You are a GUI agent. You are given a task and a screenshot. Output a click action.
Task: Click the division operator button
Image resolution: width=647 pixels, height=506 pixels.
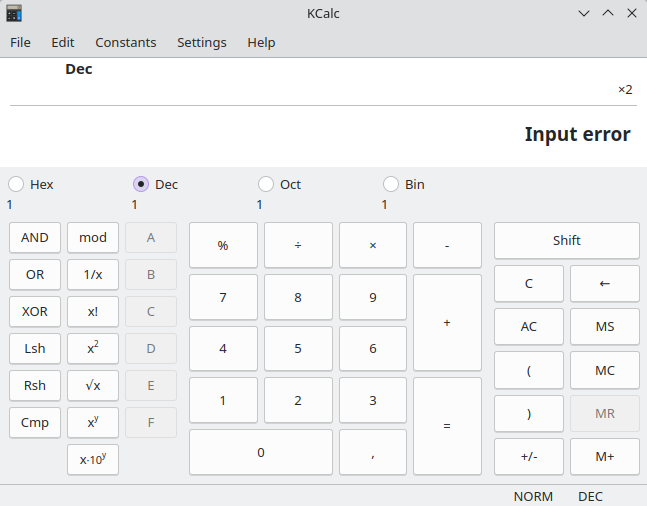pos(298,245)
